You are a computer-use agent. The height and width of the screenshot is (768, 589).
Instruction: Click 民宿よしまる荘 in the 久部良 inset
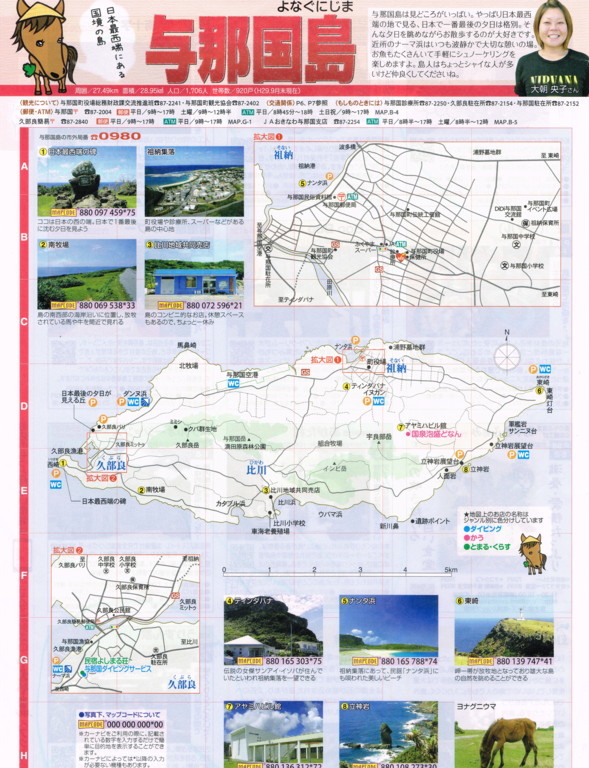click(x=106, y=661)
